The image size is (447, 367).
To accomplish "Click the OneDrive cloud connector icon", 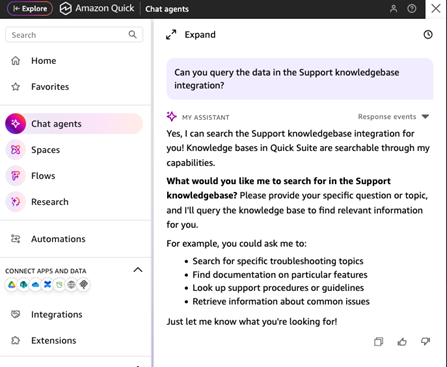I will tap(36, 285).
